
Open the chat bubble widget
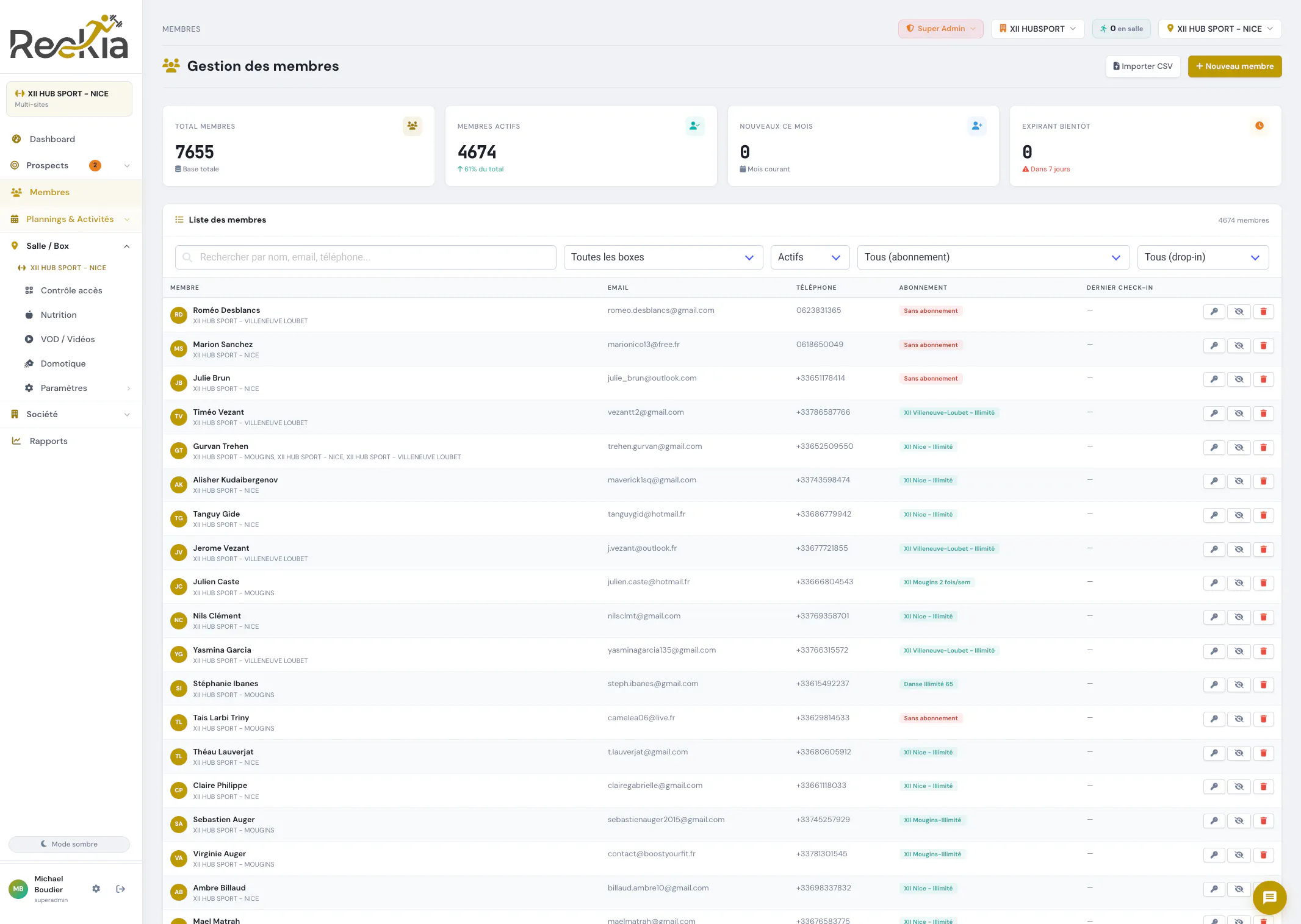[x=1269, y=897]
